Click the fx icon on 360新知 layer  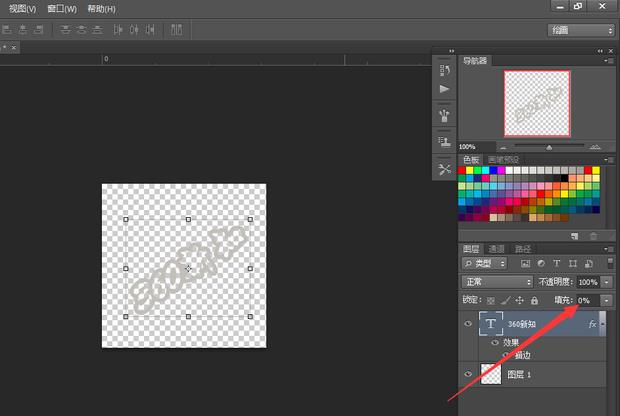coord(592,324)
